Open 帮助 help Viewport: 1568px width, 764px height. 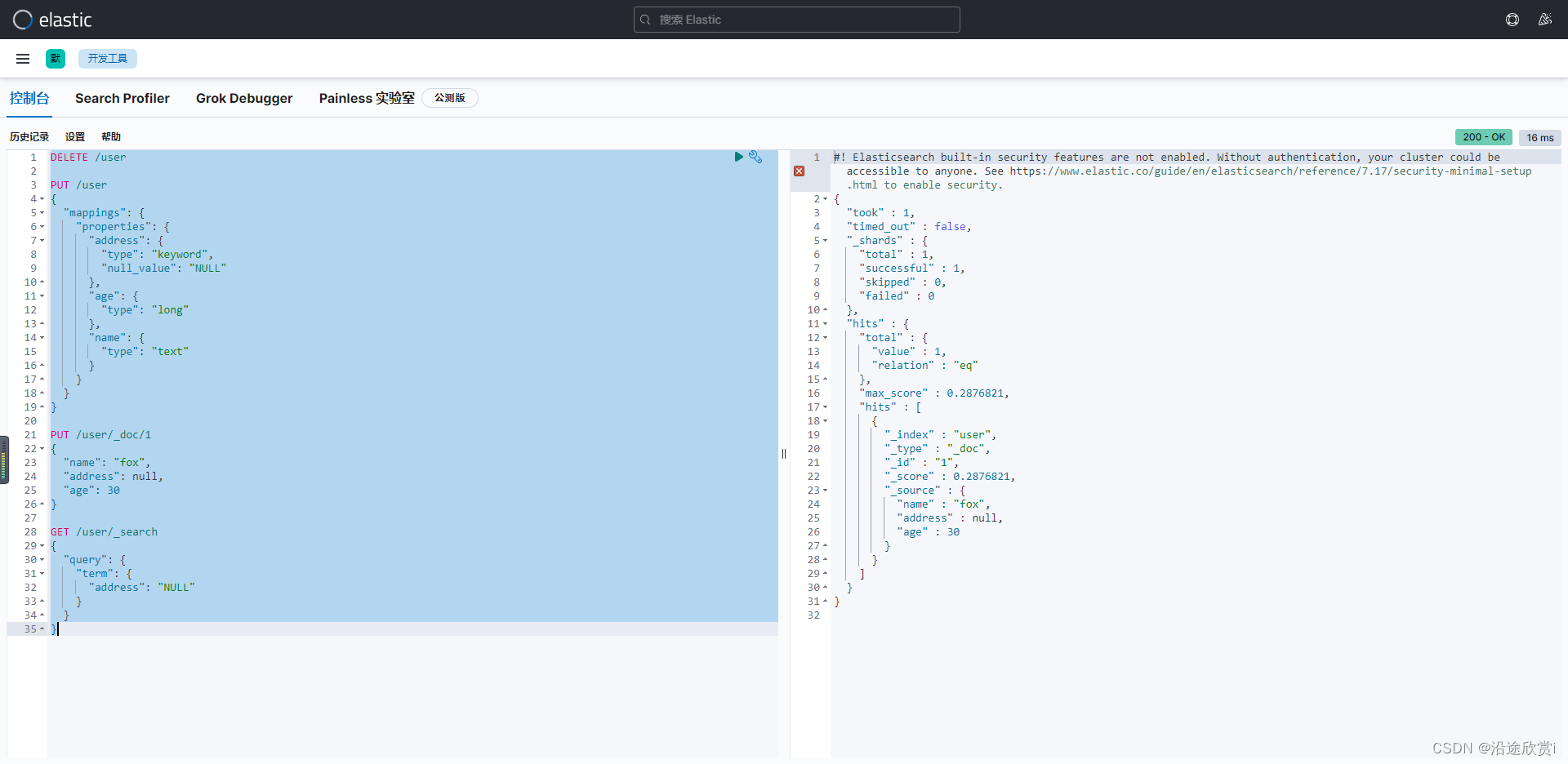[x=111, y=137]
